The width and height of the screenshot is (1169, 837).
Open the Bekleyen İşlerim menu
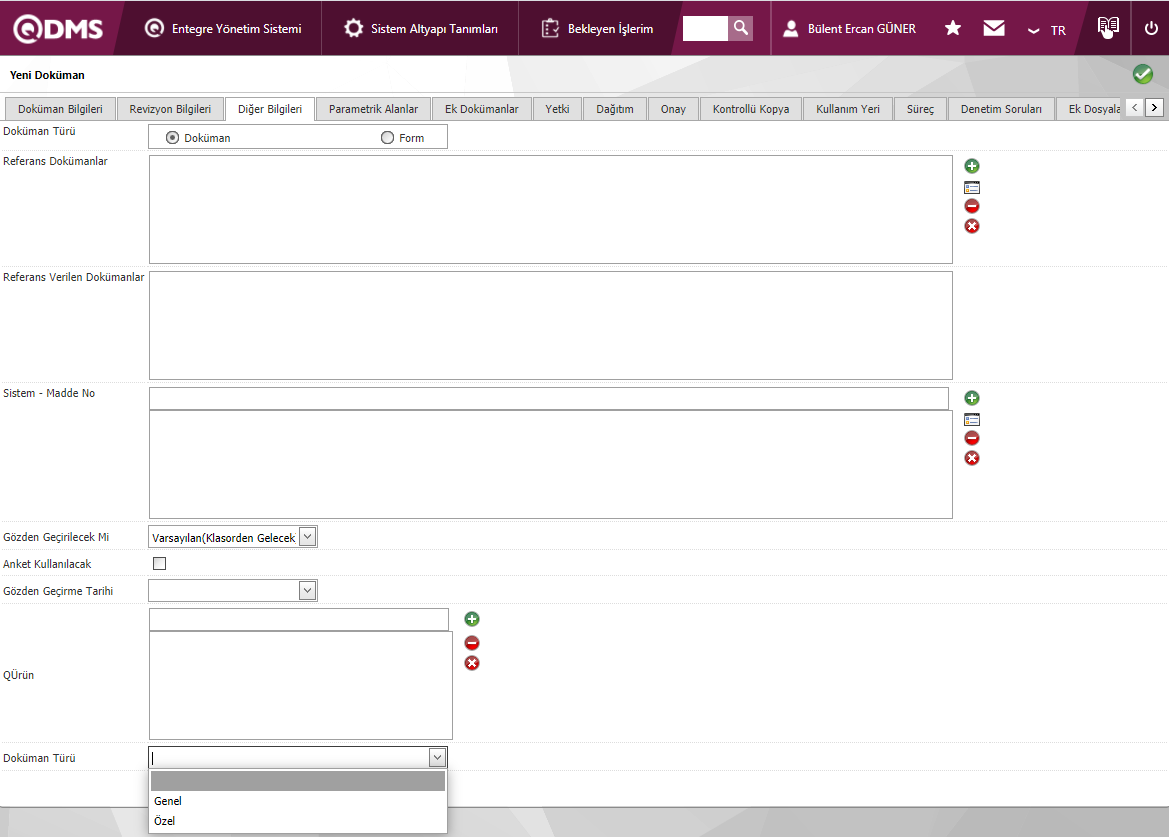(x=598, y=29)
